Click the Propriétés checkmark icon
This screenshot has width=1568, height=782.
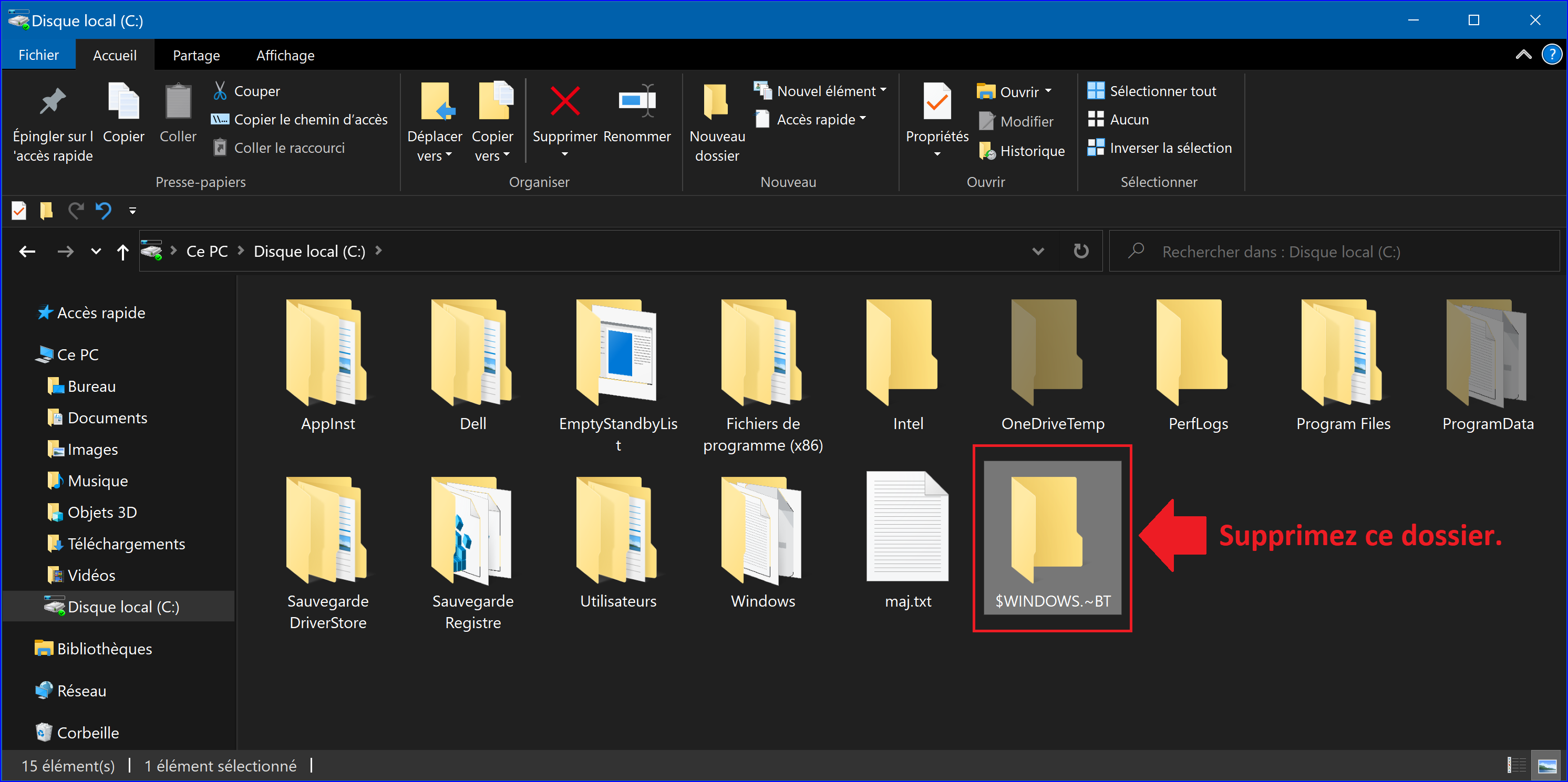(937, 101)
